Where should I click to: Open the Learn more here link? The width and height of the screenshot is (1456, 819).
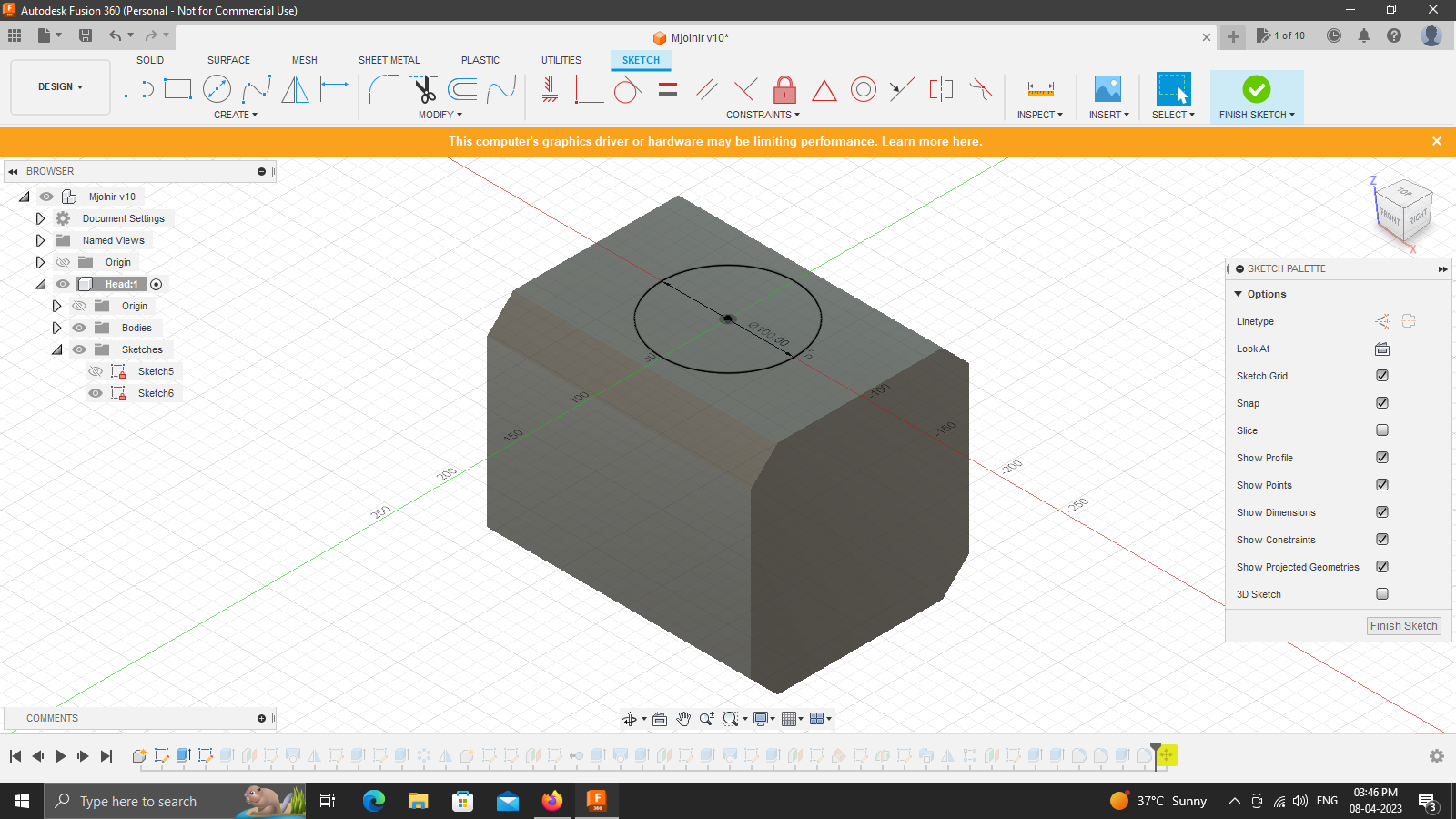tap(931, 141)
